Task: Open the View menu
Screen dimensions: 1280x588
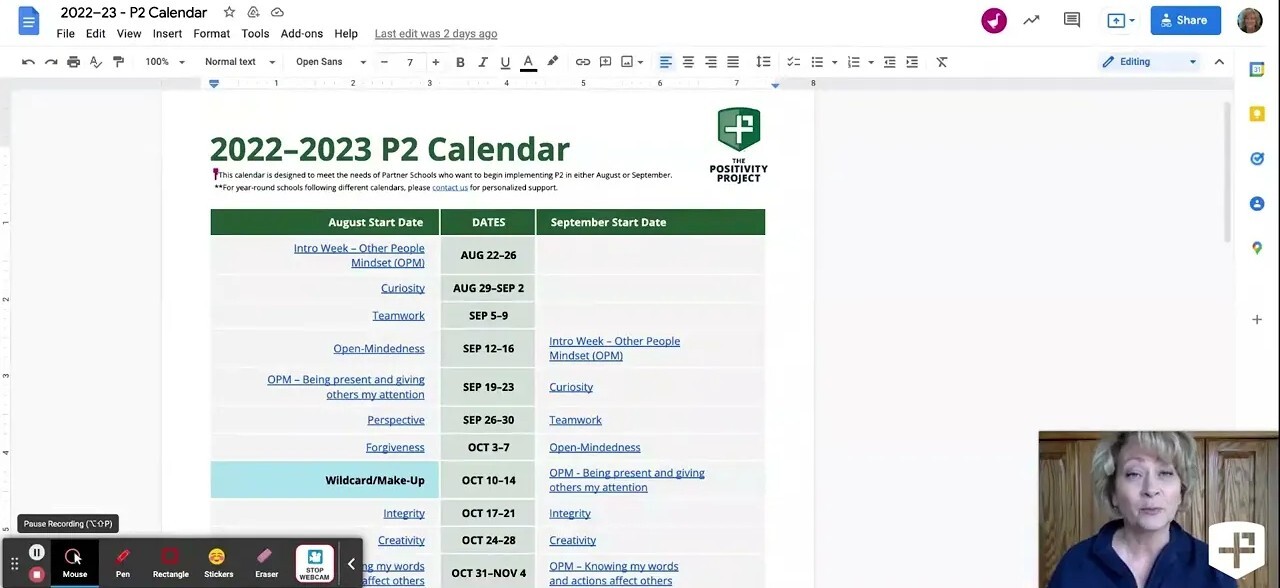Action: [129, 34]
